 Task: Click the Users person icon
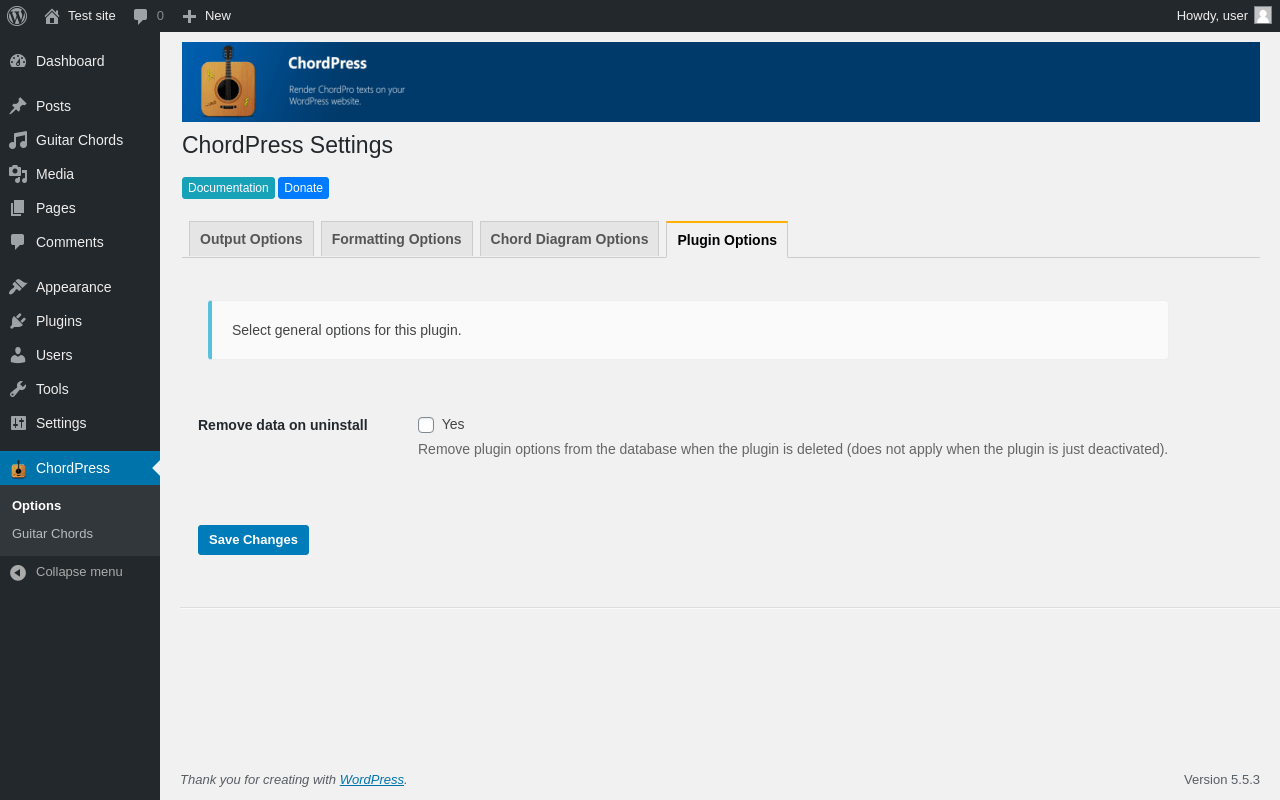(x=18, y=355)
